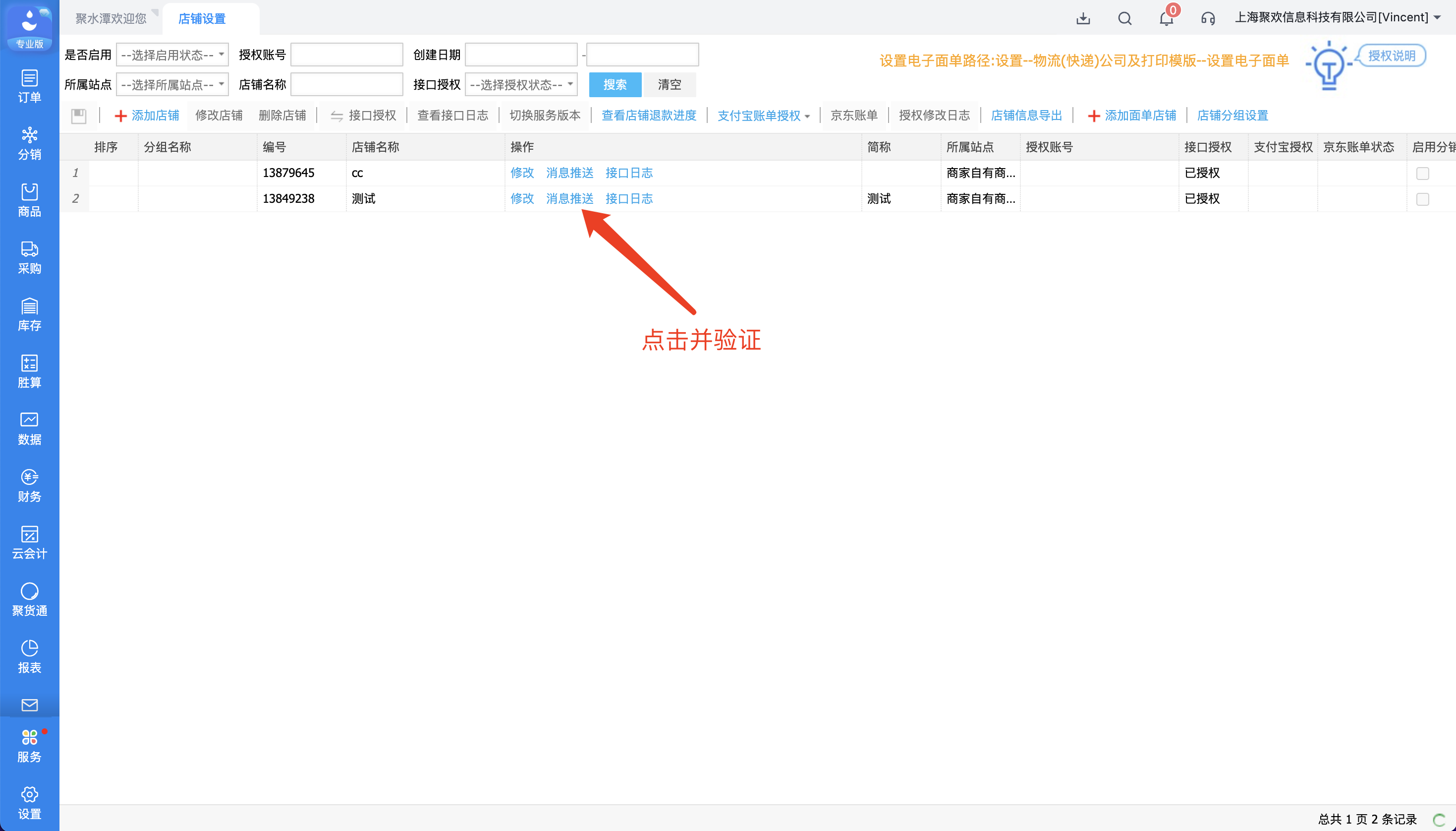Click 消息推送 link for store 测试
The image size is (1456, 831).
(569, 199)
